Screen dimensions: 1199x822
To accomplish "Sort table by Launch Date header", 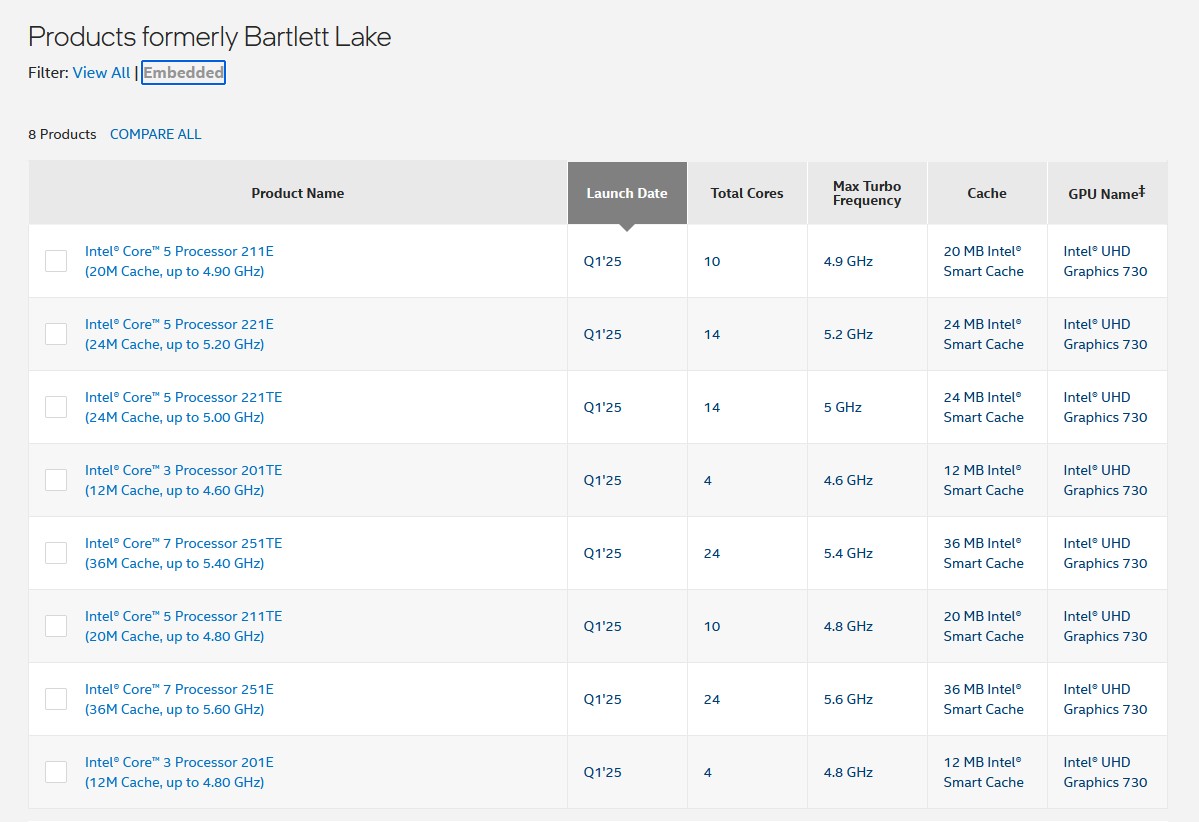I will (627, 193).
